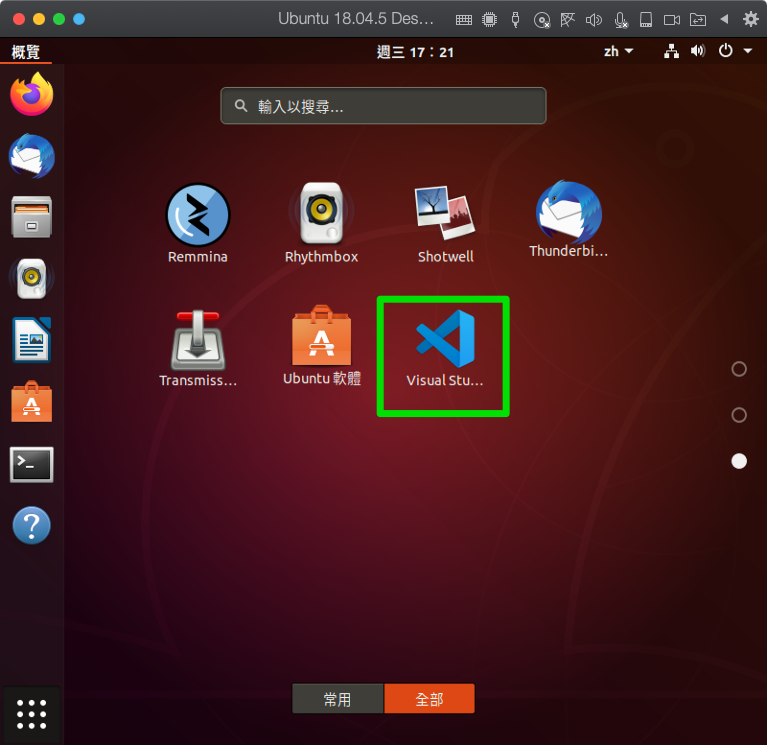767x745 pixels.
Task: Open Files manager in the dock
Action: pos(32,217)
